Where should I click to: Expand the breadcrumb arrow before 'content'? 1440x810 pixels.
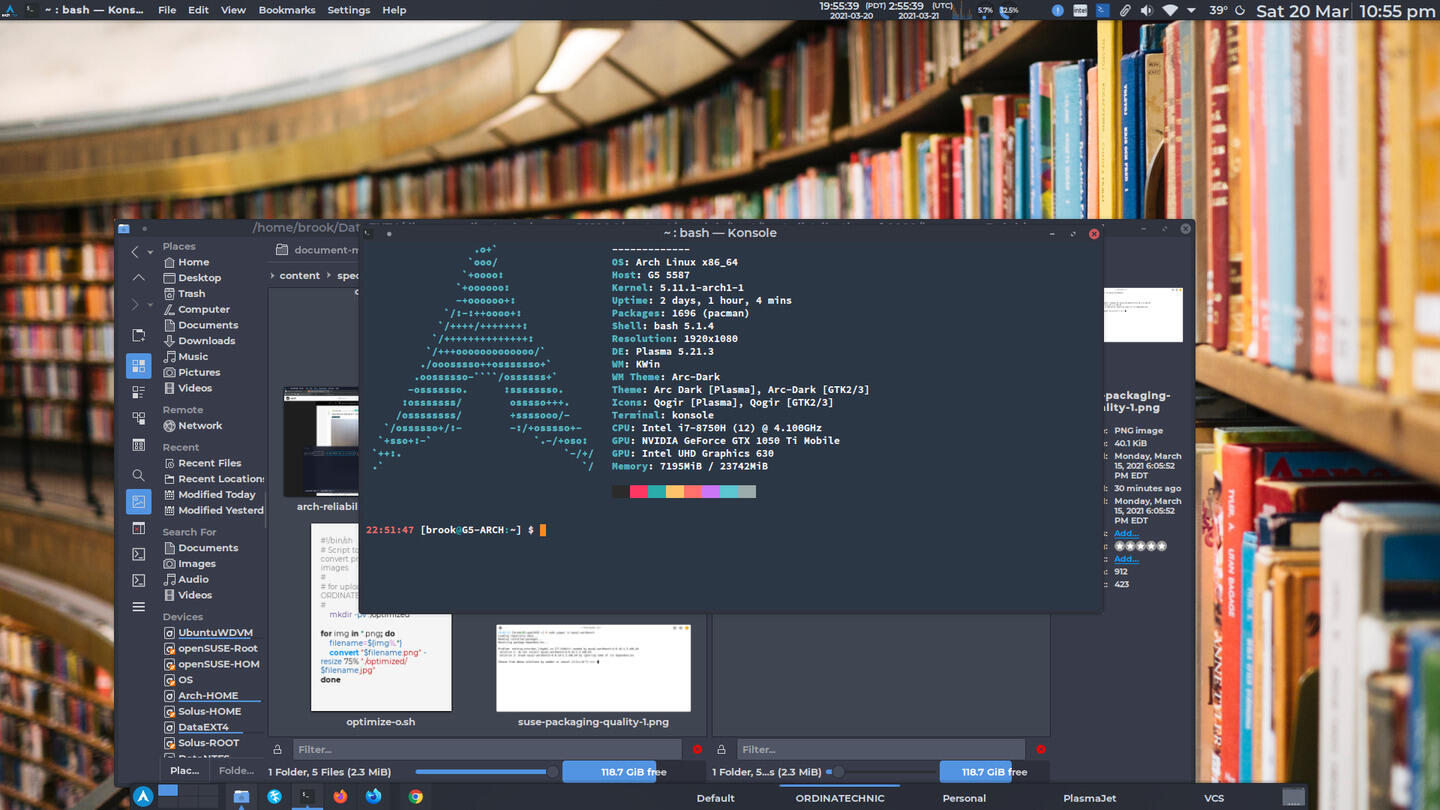coord(273,275)
